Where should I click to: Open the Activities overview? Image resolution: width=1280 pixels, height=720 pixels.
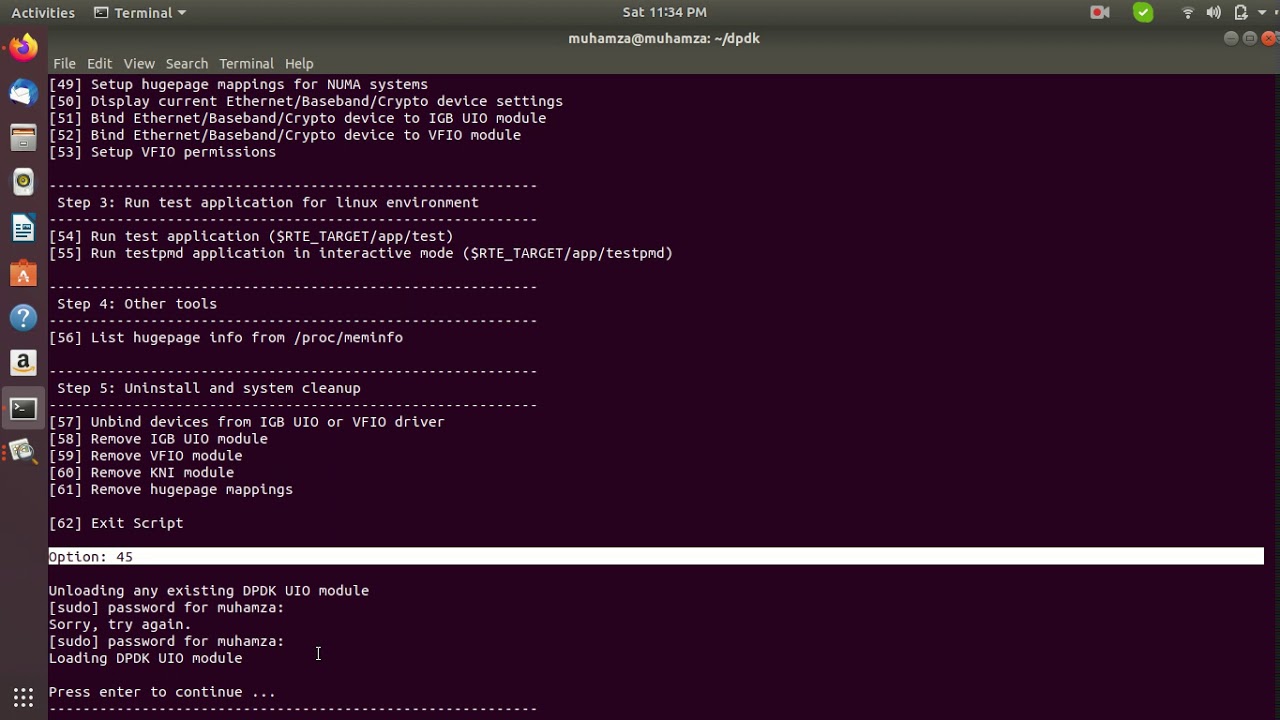tap(43, 13)
